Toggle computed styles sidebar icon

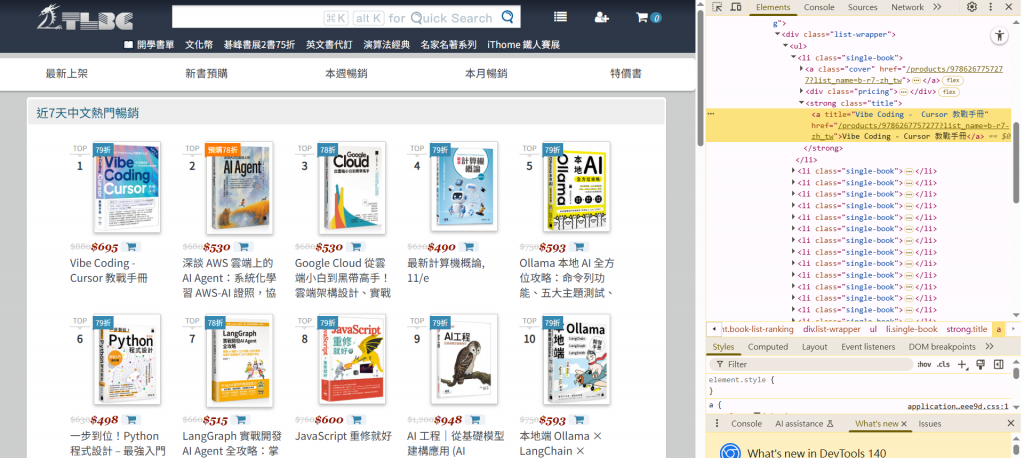coord(999,364)
